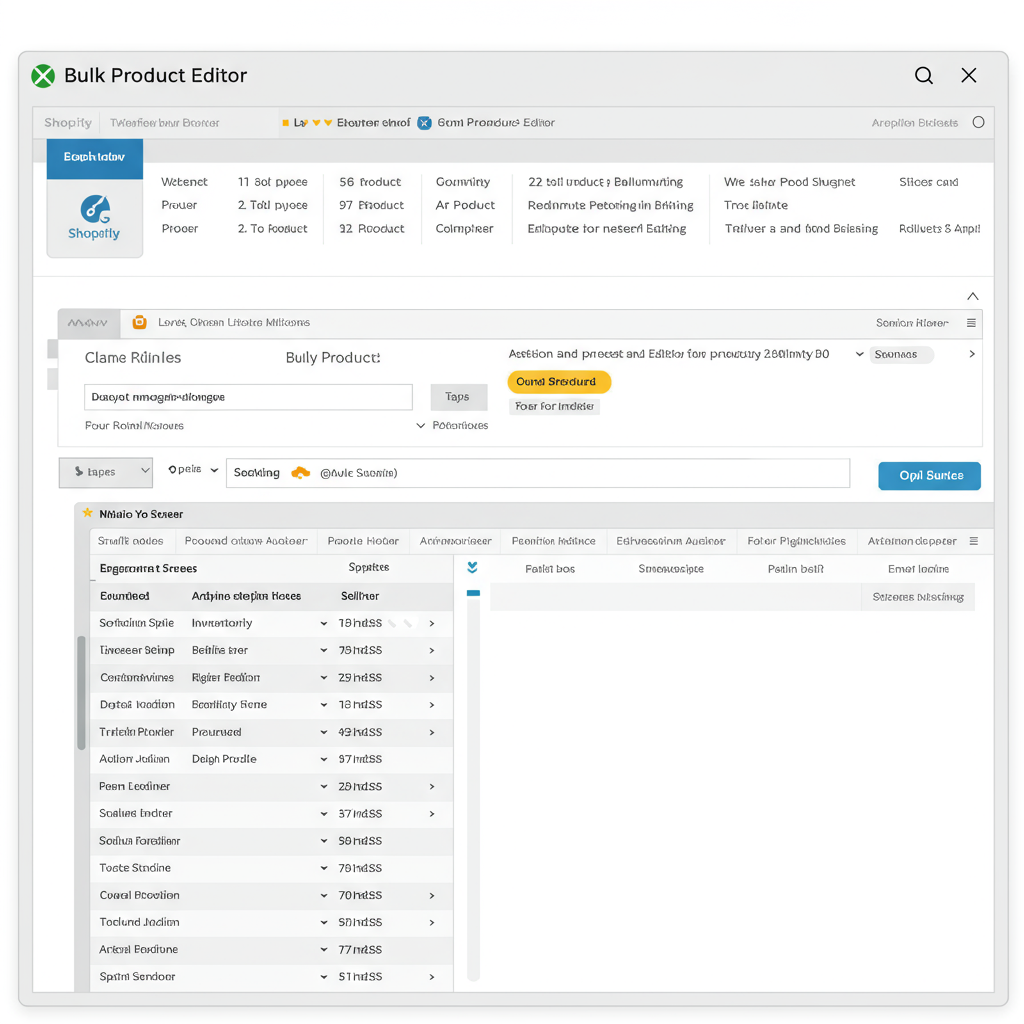Viewport: 1024px width, 1024px height.
Task: Click the blue X icon beside Product Editor tab
Action: click(x=424, y=123)
